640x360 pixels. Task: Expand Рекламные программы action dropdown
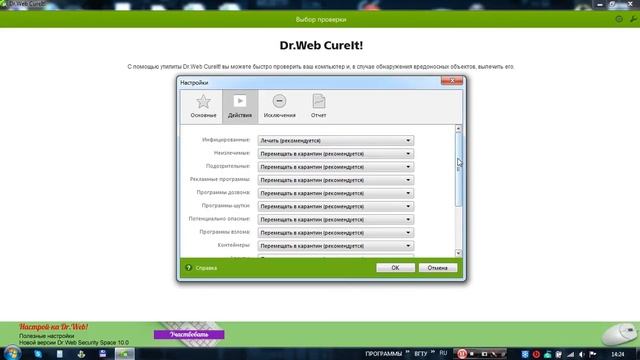click(x=336, y=180)
